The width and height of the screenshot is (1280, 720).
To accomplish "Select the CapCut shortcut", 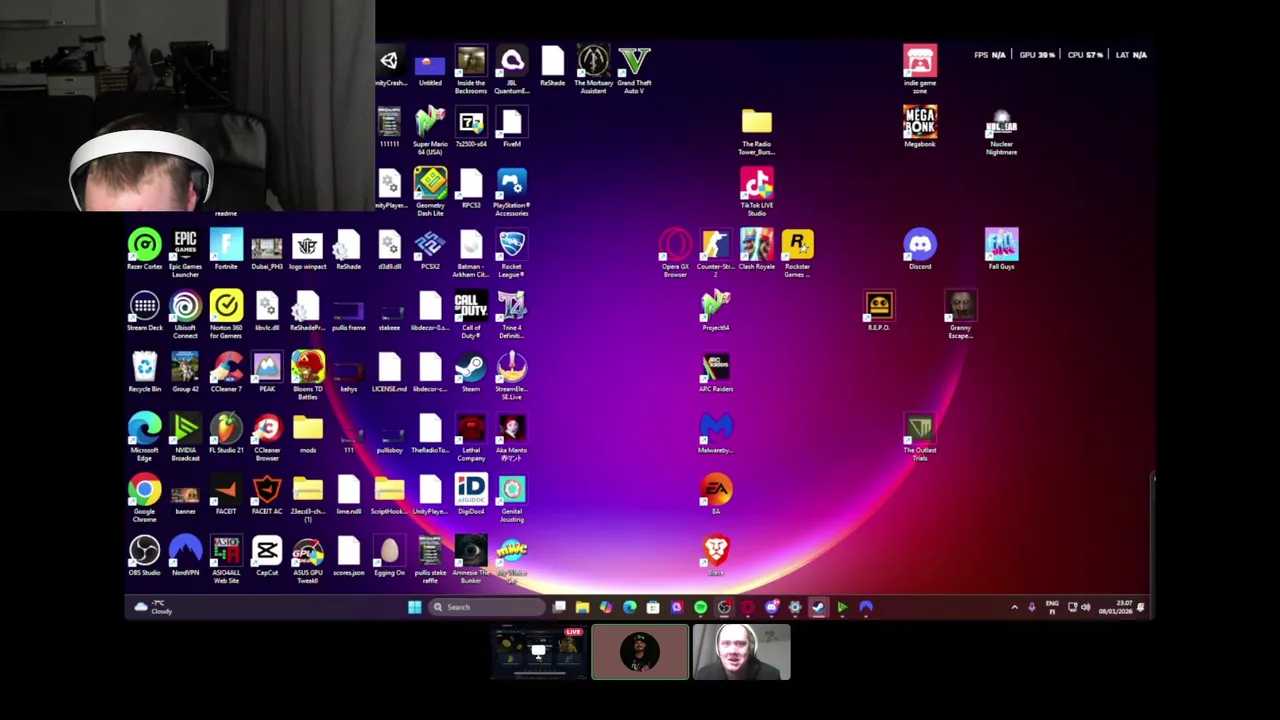I will 267,554.
